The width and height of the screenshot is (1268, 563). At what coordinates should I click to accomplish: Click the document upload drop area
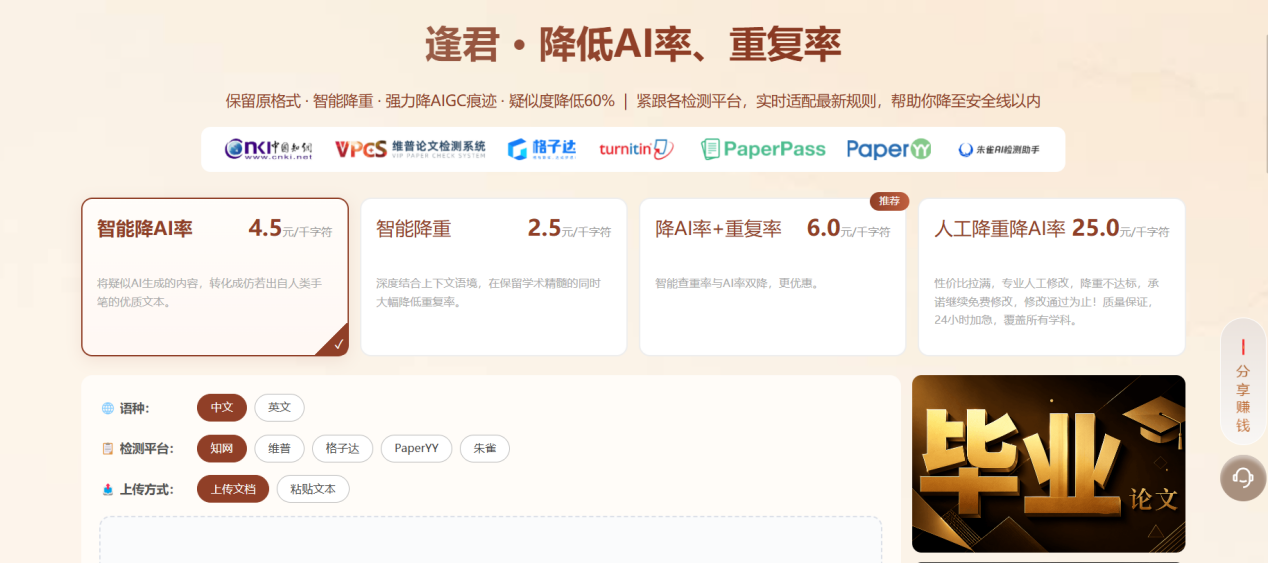pos(490,540)
